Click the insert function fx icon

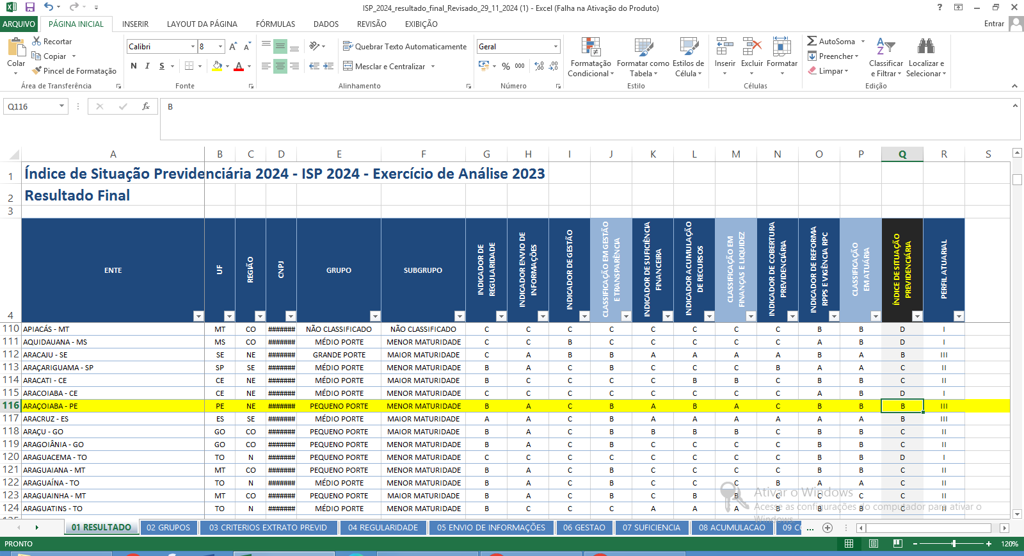click(146, 106)
